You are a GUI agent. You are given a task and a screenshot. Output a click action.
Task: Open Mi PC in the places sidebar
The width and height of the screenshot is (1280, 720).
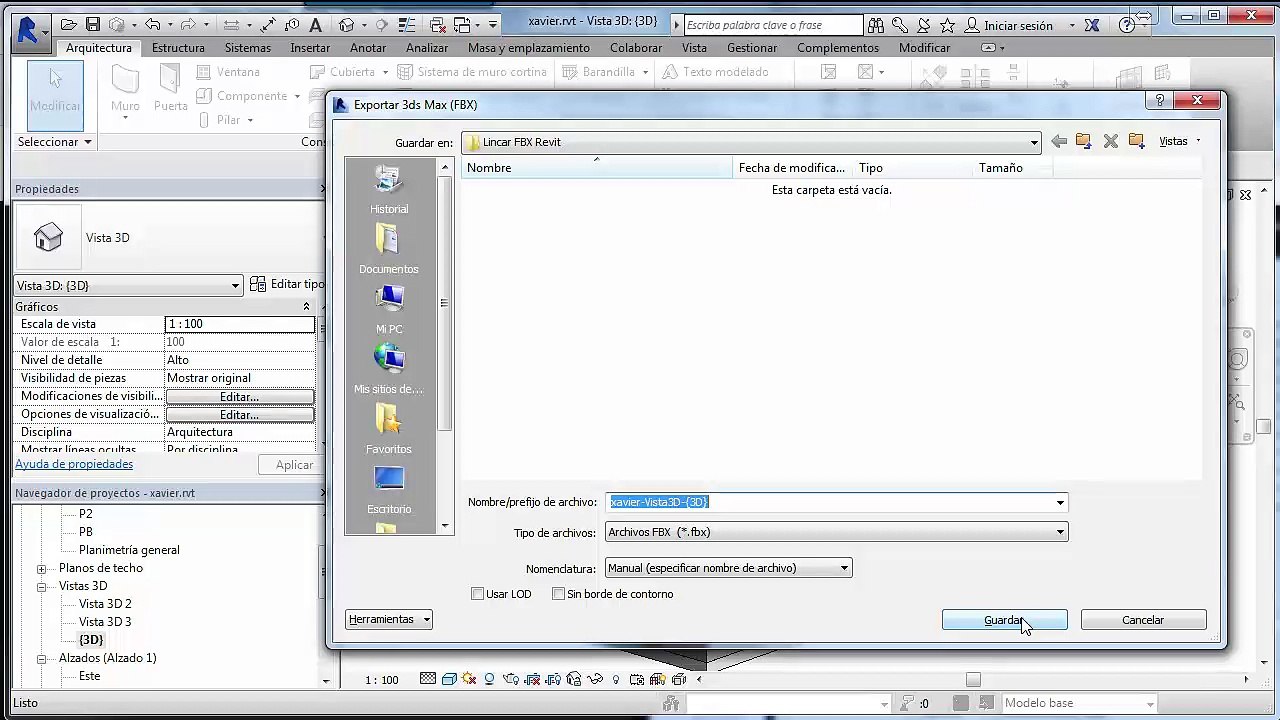[x=389, y=310]
